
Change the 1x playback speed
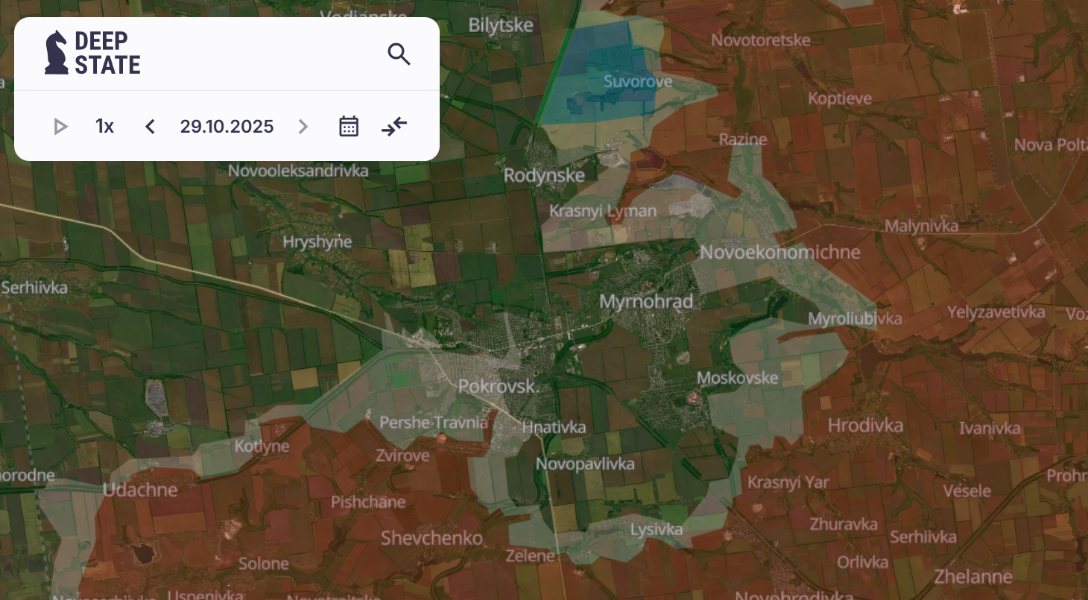pos(105,126)
